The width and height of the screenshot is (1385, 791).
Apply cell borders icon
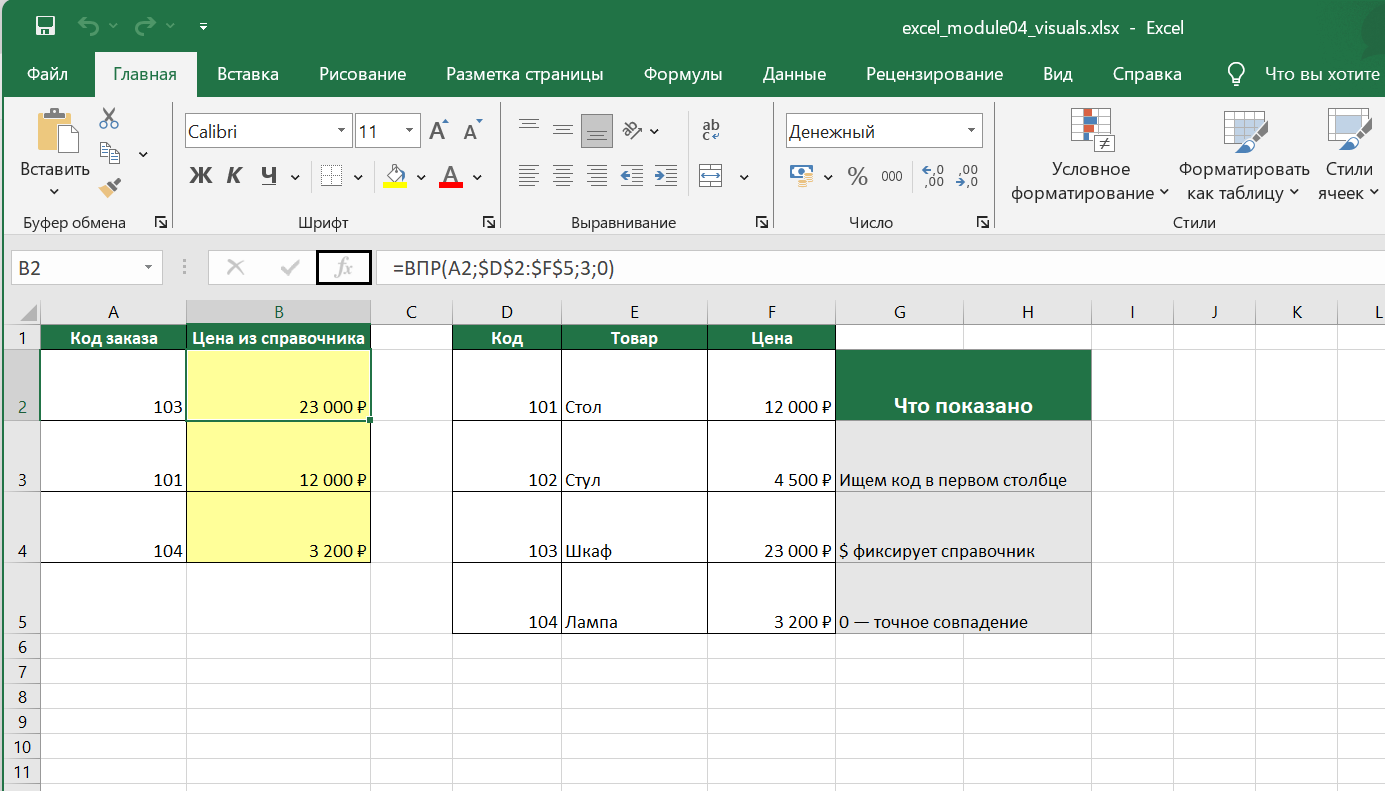(332, 176)
